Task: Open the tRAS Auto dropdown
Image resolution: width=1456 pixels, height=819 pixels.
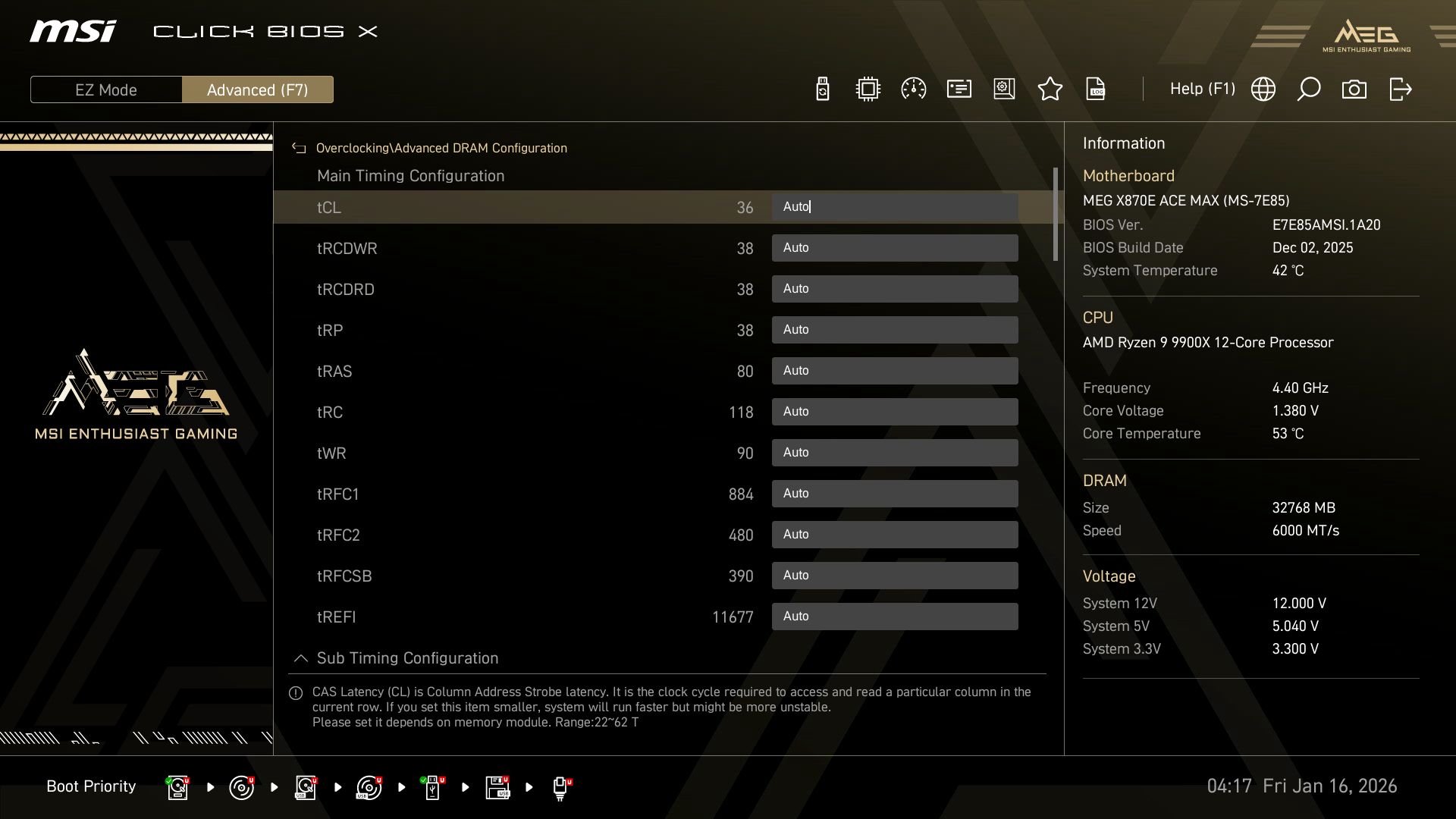Action: click(895, 370)
